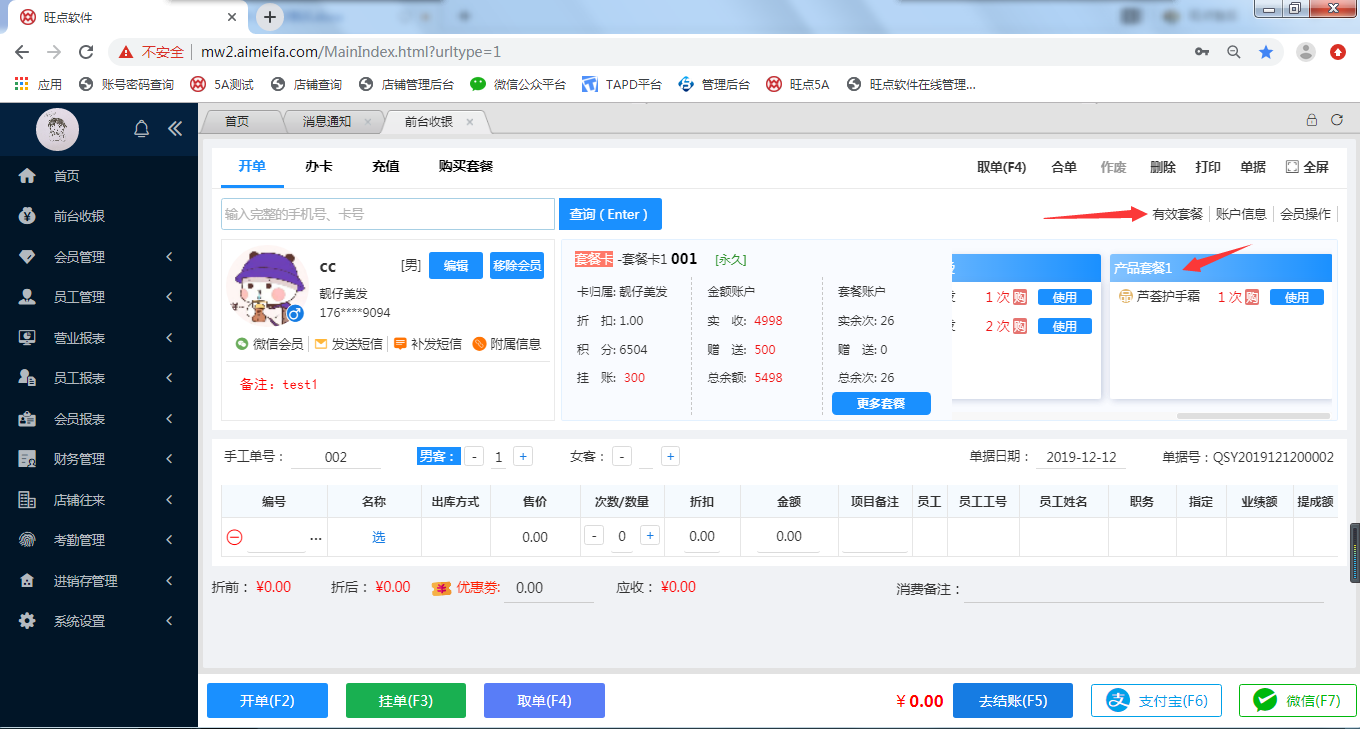Click the 手工单号 field showing 002
This screenshot has height=729, width=1360.
[336, 457]
